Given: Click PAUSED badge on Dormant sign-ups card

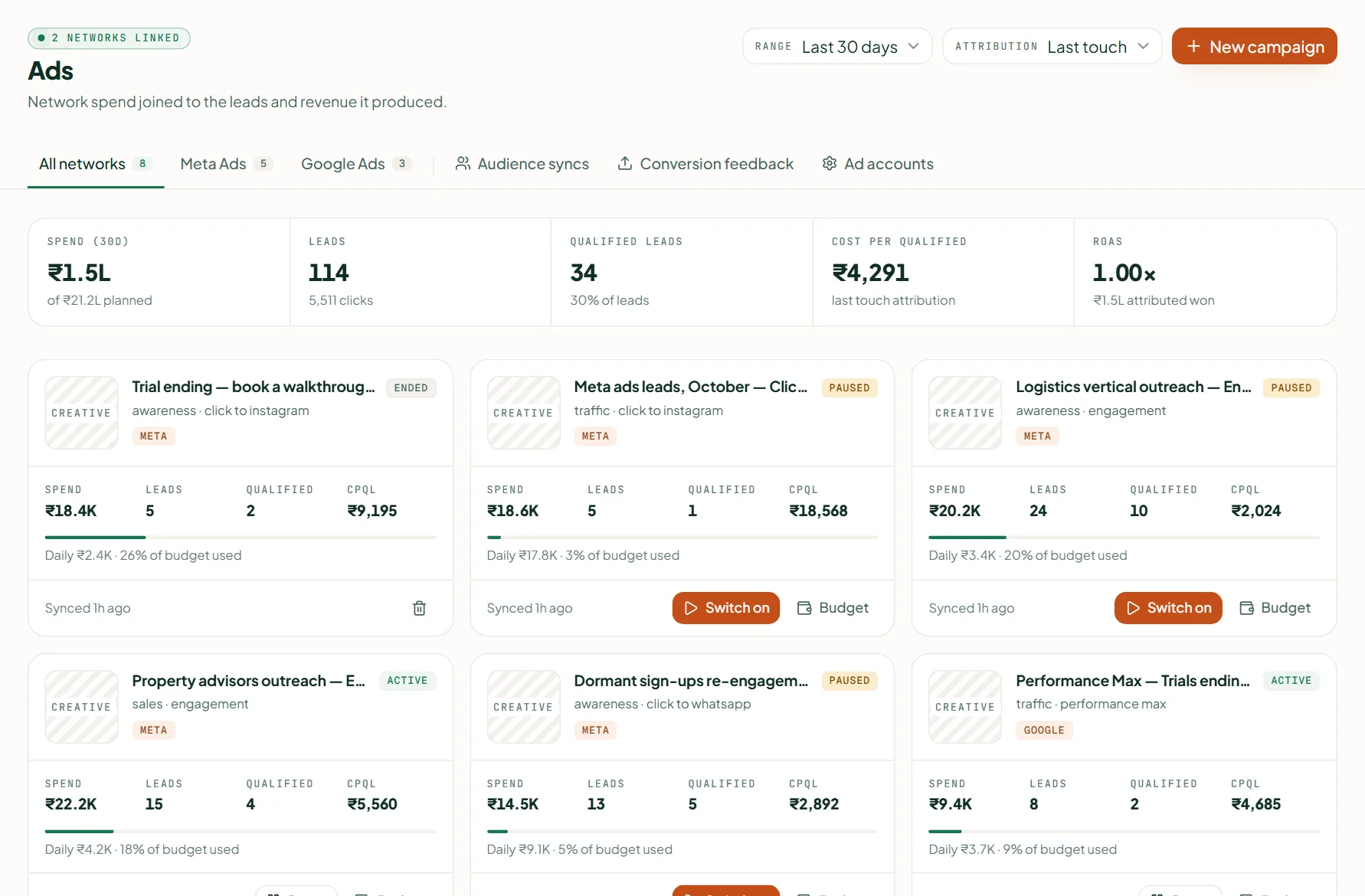Looking at the screenshot, I should tap(849, 681).
